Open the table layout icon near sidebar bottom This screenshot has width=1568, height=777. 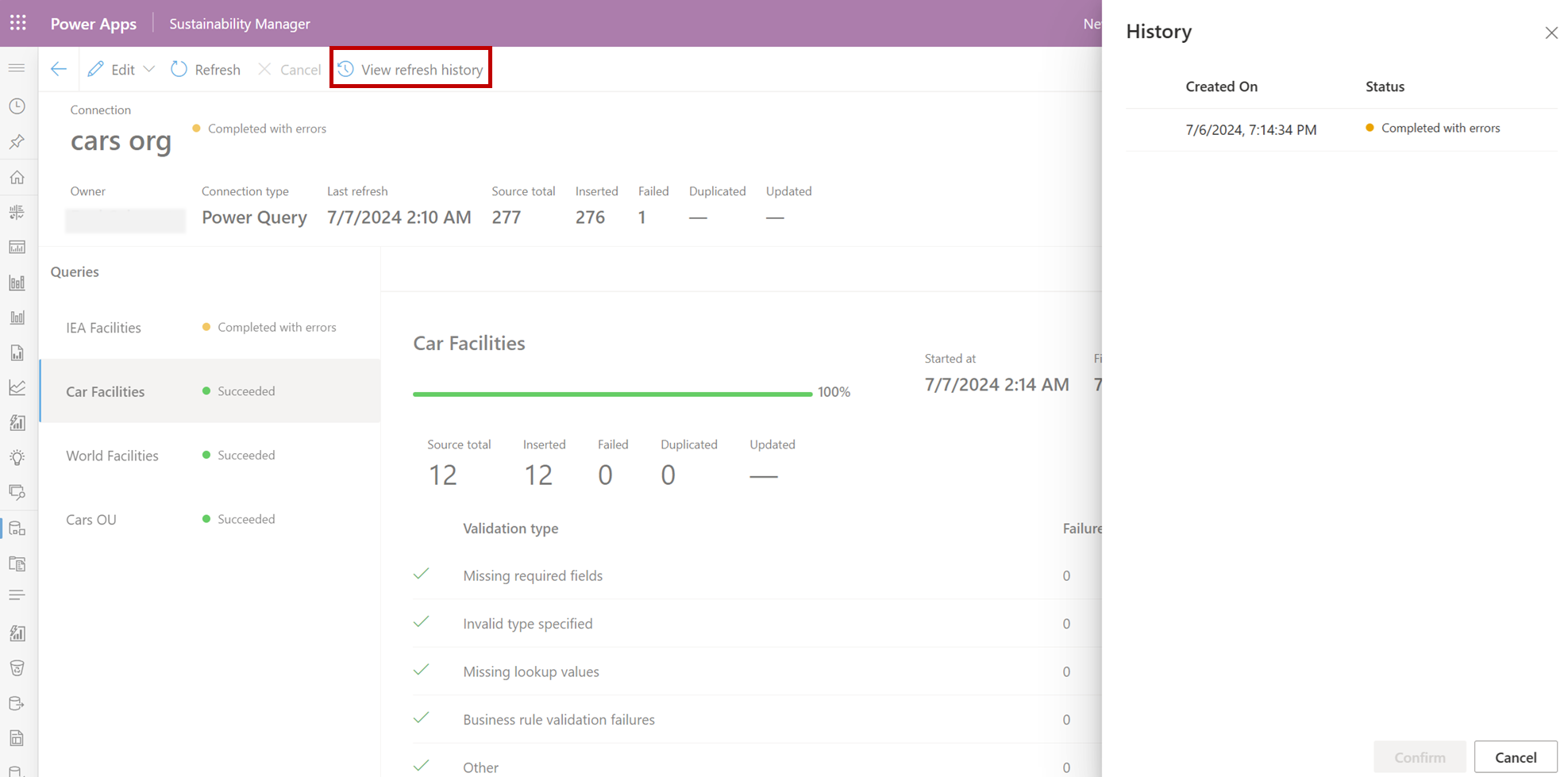[17, 738]
